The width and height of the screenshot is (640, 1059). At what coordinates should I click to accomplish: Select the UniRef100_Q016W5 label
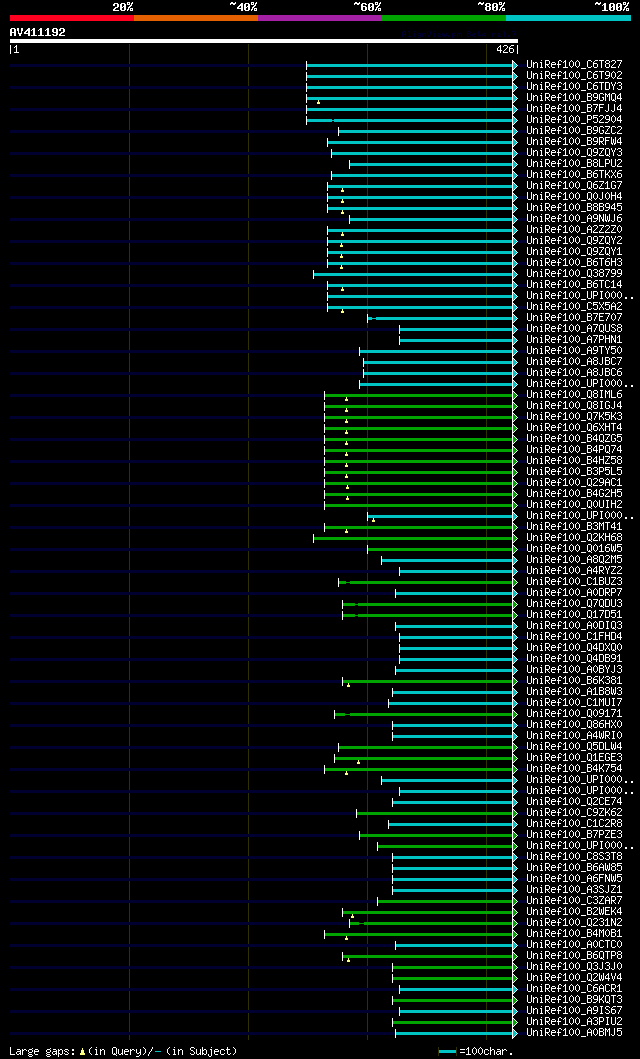[575, 549]
